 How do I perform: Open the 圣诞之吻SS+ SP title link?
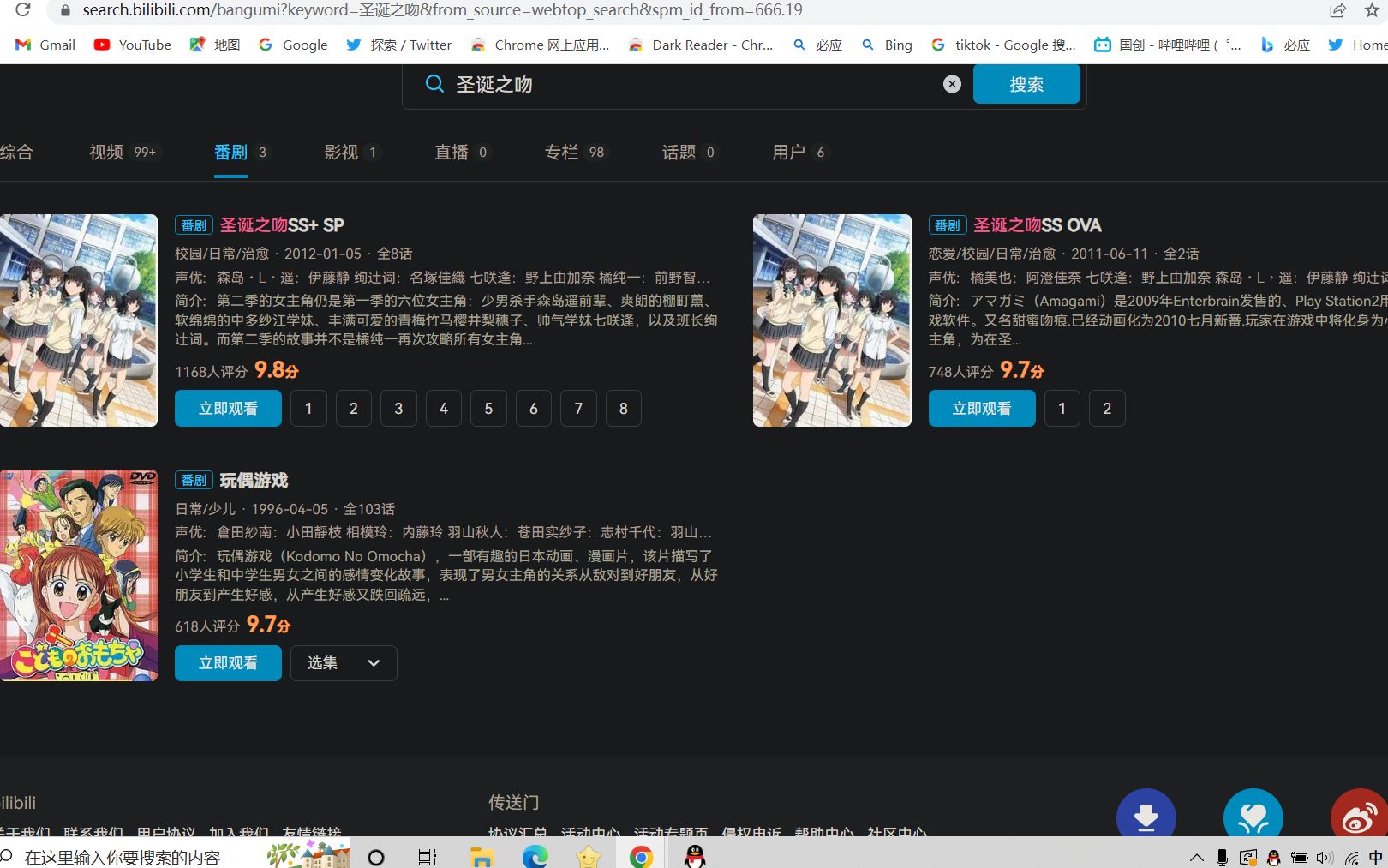click(x=282, y=225)
